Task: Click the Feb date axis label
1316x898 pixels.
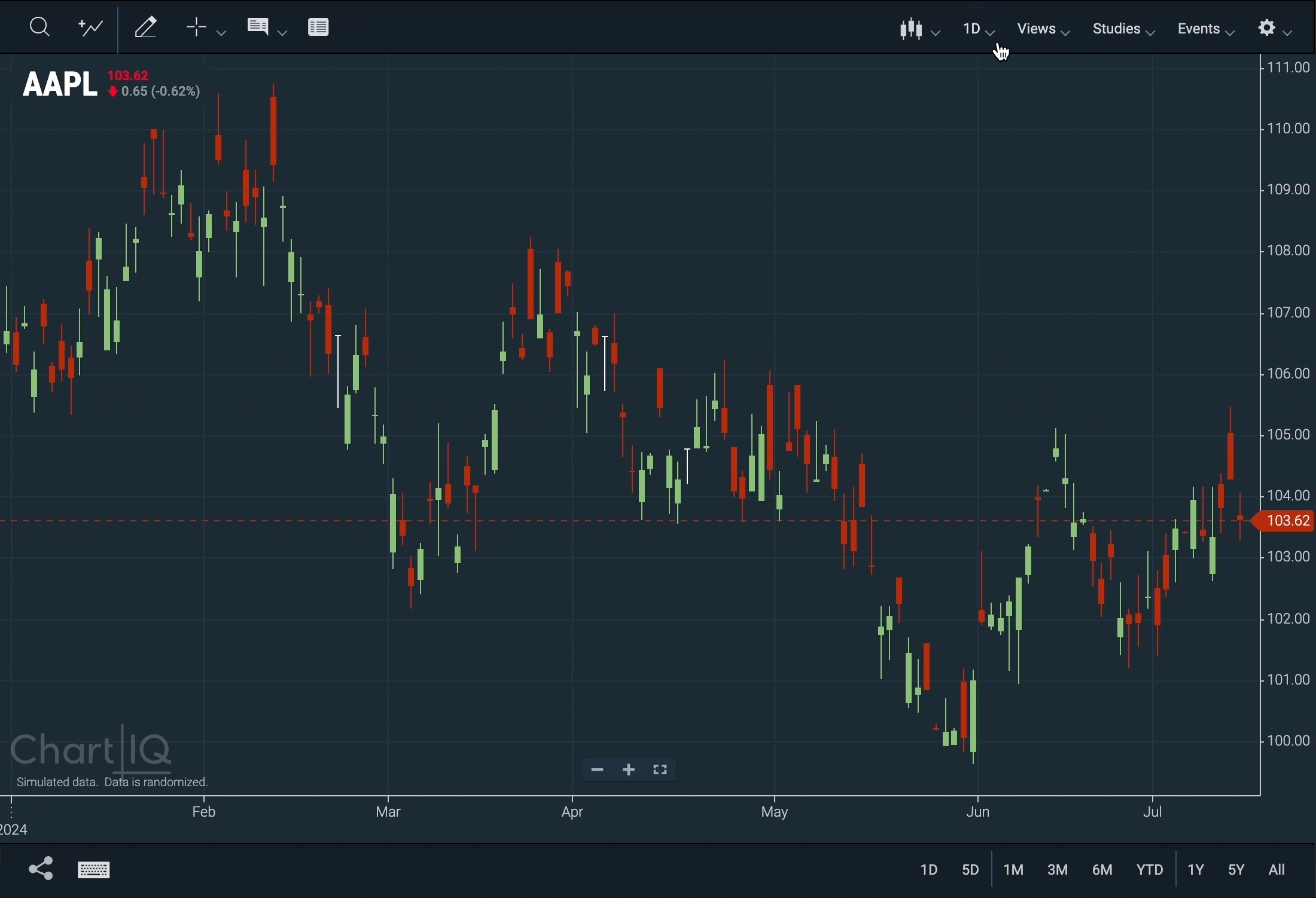Action: coord(203,812)
